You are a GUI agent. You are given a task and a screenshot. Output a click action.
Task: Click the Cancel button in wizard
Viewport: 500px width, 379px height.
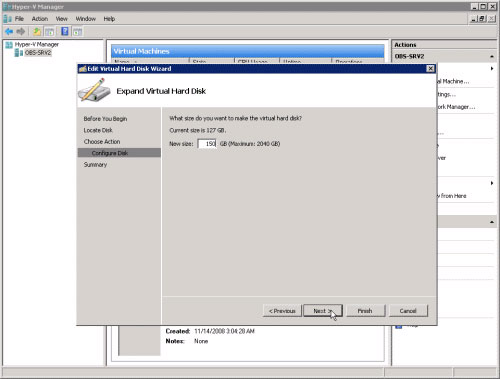click(408, 311)
